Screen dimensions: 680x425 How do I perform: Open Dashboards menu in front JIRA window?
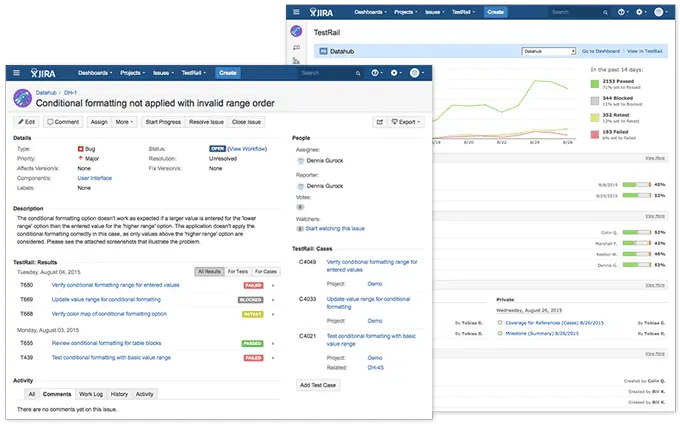coord(95,73)
